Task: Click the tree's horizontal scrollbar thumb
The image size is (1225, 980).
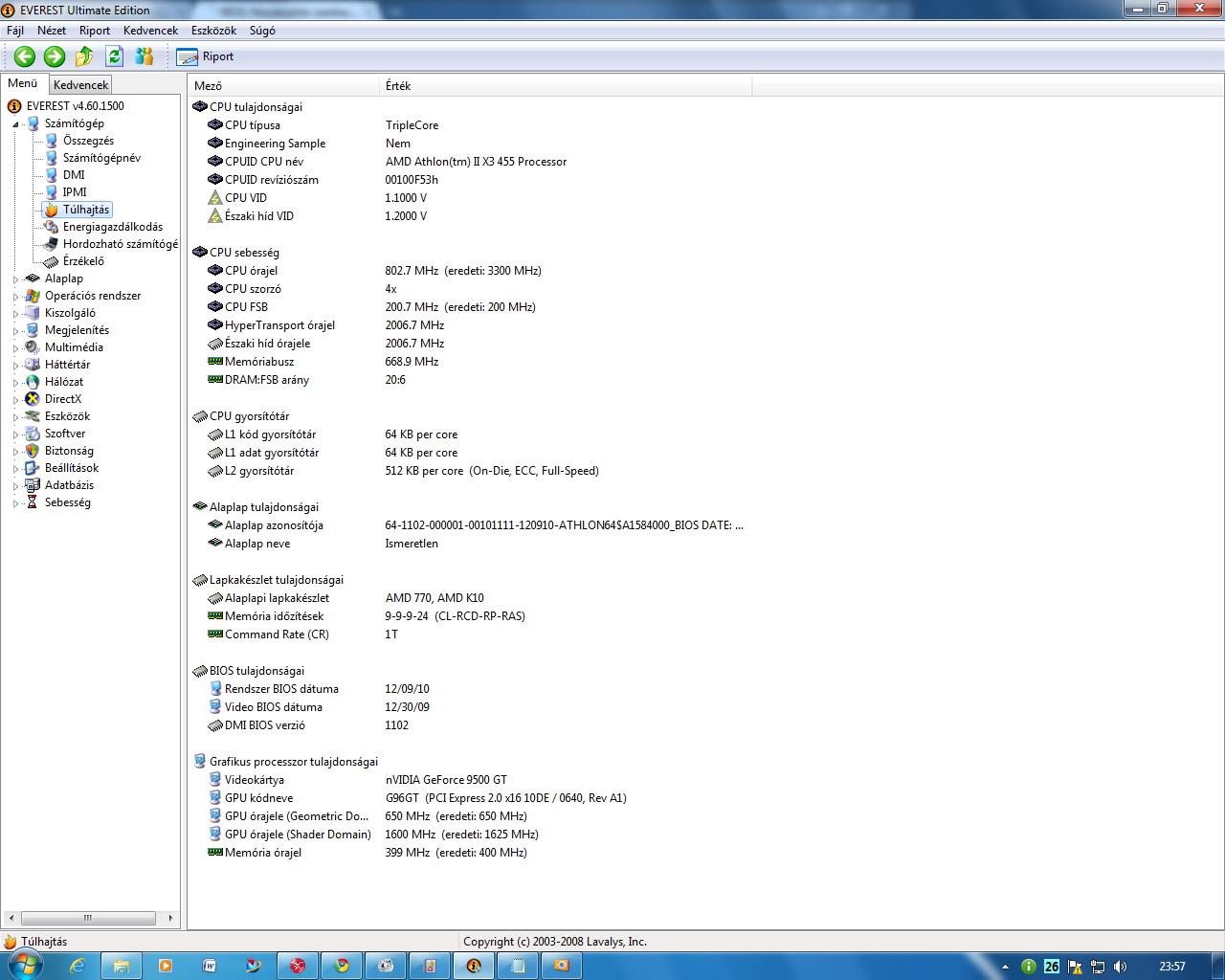Action: click(x=88, y=918)
